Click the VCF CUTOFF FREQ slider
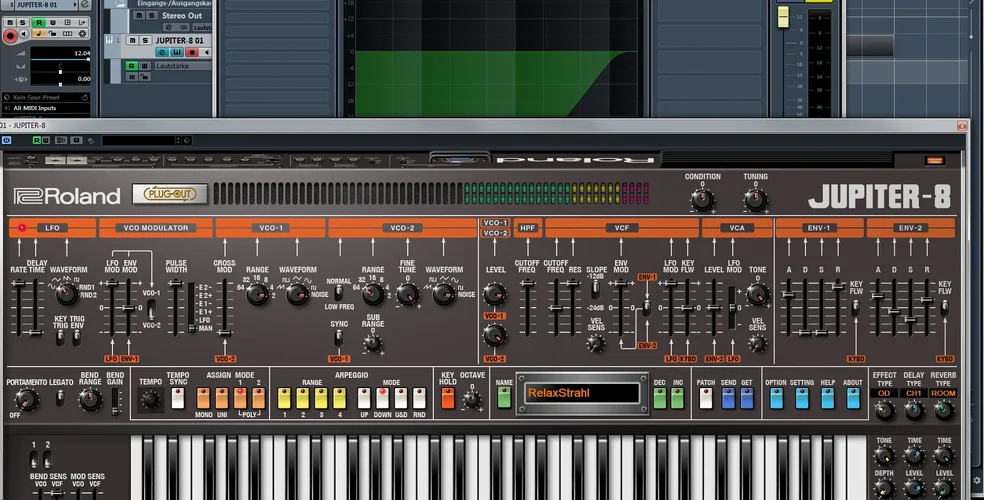Viewport: 984px width, 500px height. (x=555, y=307)
